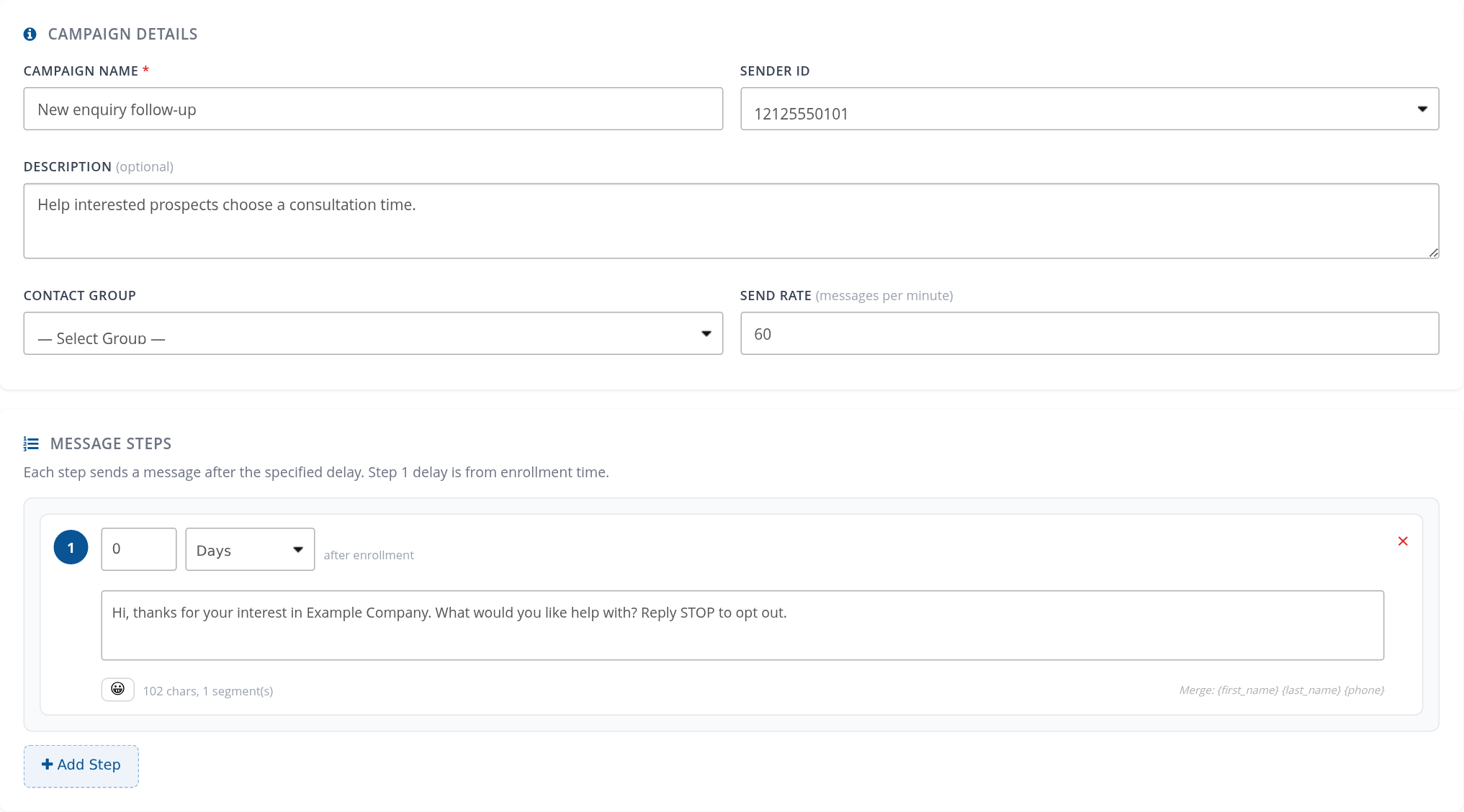Viewport: 1464px width, 812px height.
Task: Click into the step 1 message text box
Action: 742,626
